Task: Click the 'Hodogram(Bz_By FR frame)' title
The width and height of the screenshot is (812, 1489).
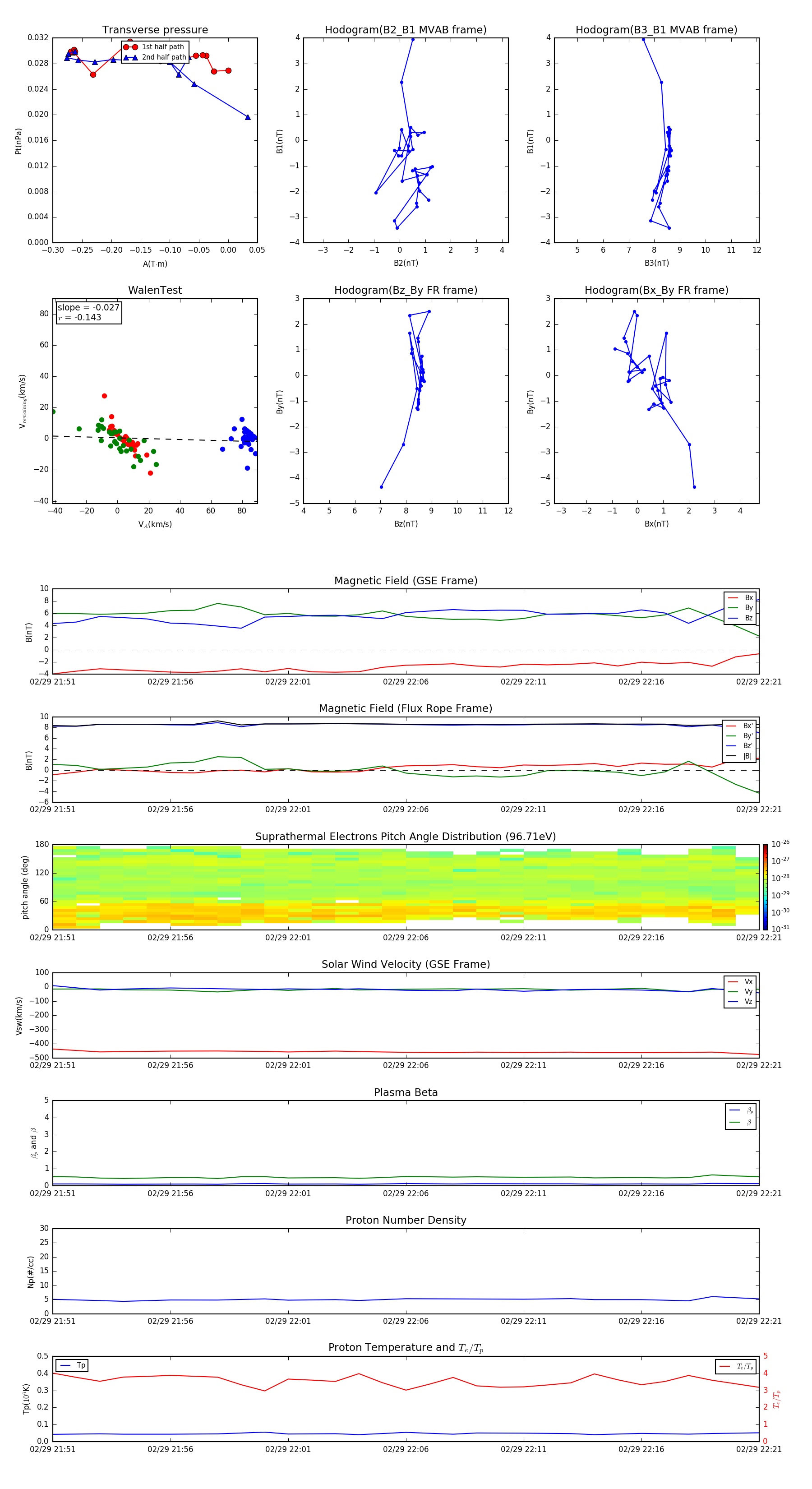Action: (x=406, y=290)
